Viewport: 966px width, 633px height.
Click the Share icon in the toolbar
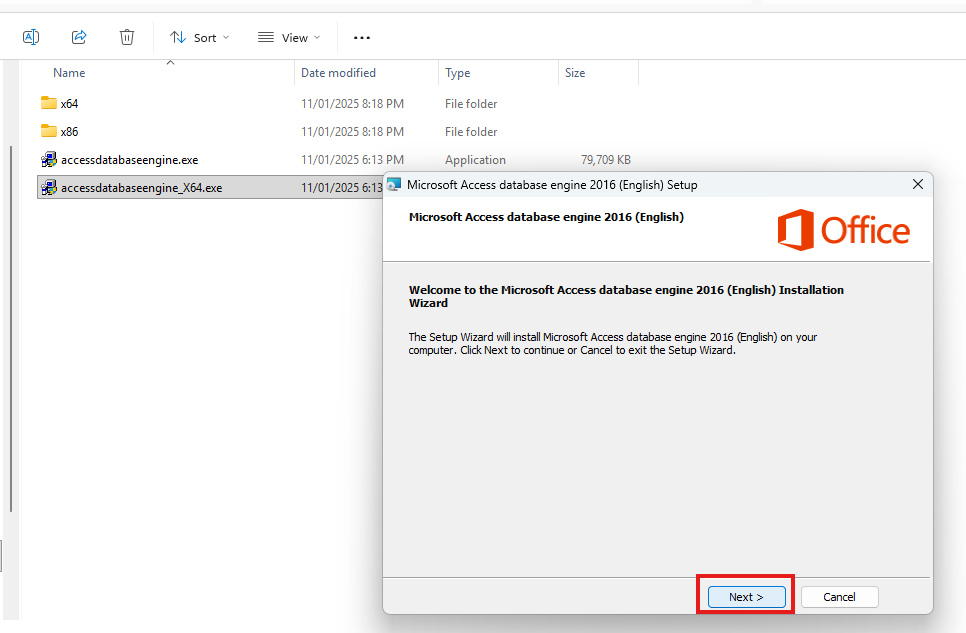[78, 36]
